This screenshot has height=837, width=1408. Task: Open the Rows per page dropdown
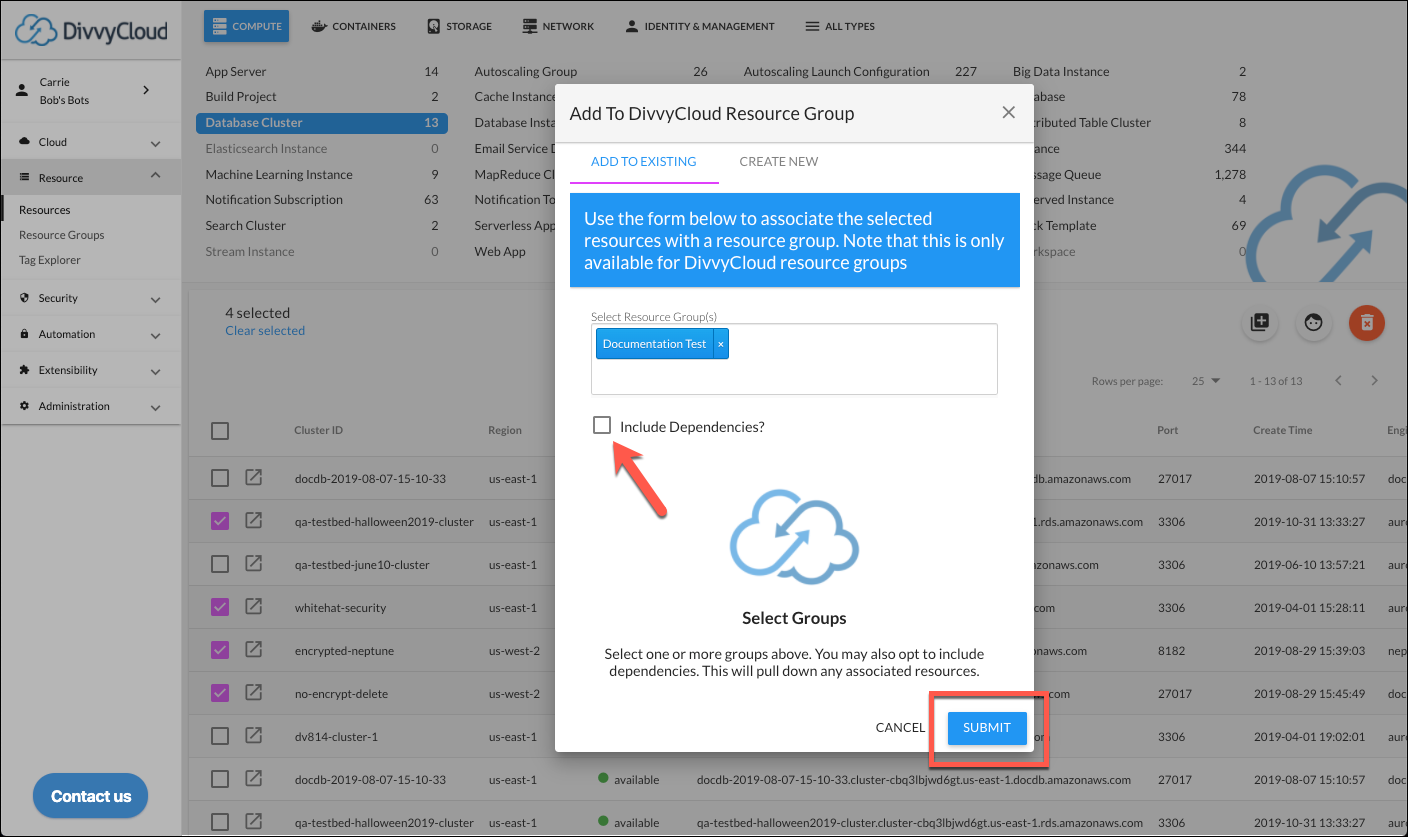[1205, 381]
